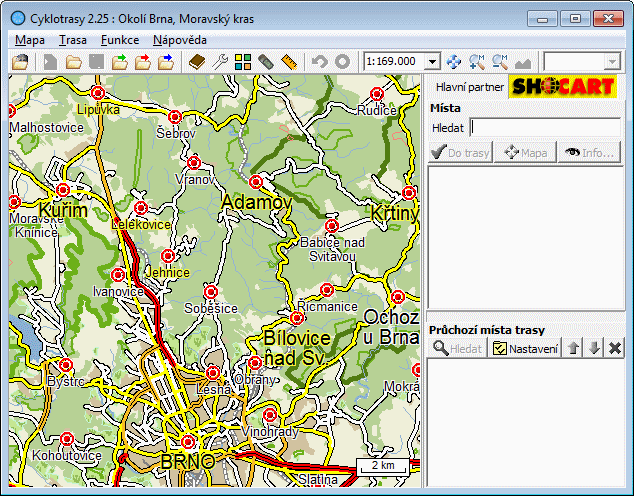
Task: Click the red place marker above Adamov
Action: pos(256,182)
